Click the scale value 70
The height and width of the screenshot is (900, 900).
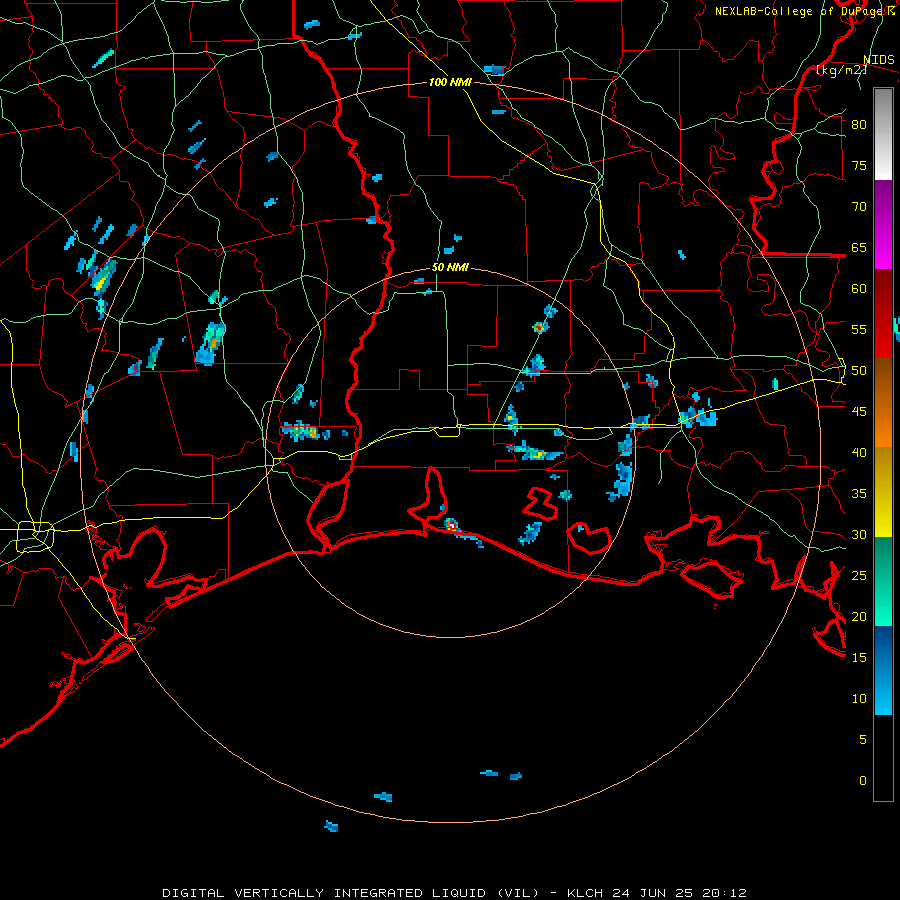[859, 207]
